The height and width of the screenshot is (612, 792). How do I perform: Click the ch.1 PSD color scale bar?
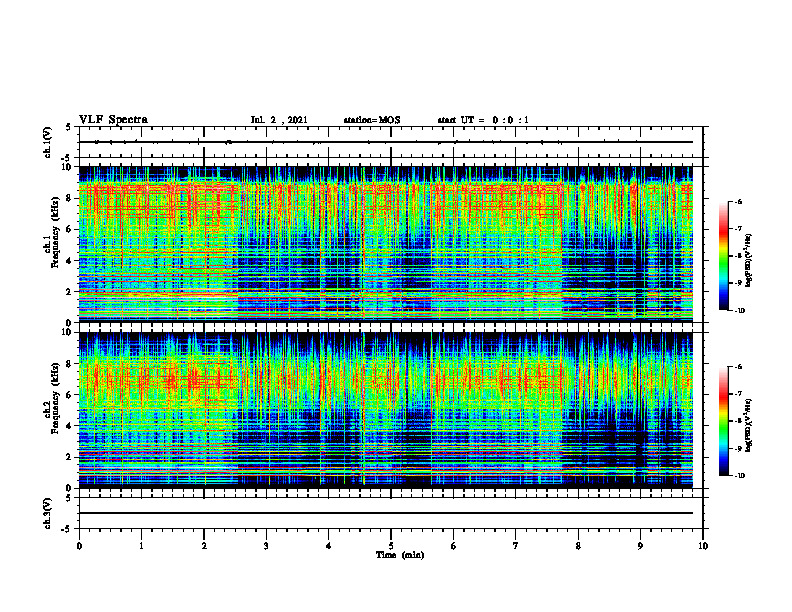click(724, 256)
